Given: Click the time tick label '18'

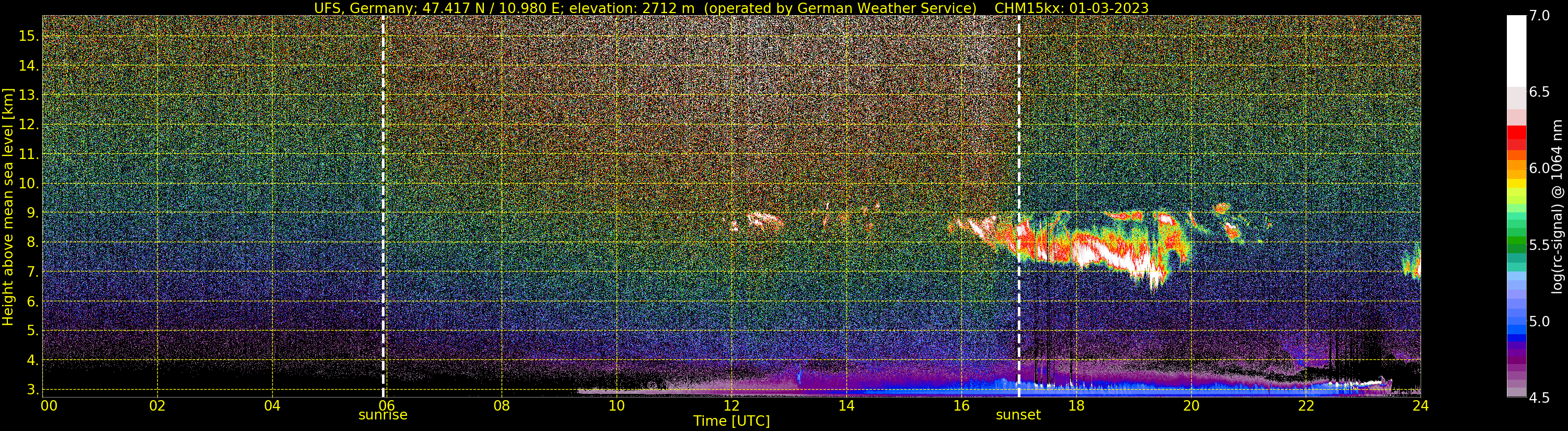Looking at the screenshot, I should point(1076,405).
